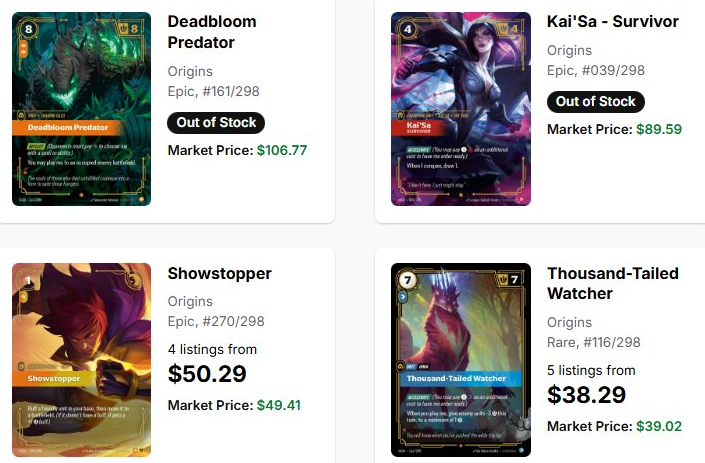Click the $106.77 market price
705x463 pixels.
(282, 150)
